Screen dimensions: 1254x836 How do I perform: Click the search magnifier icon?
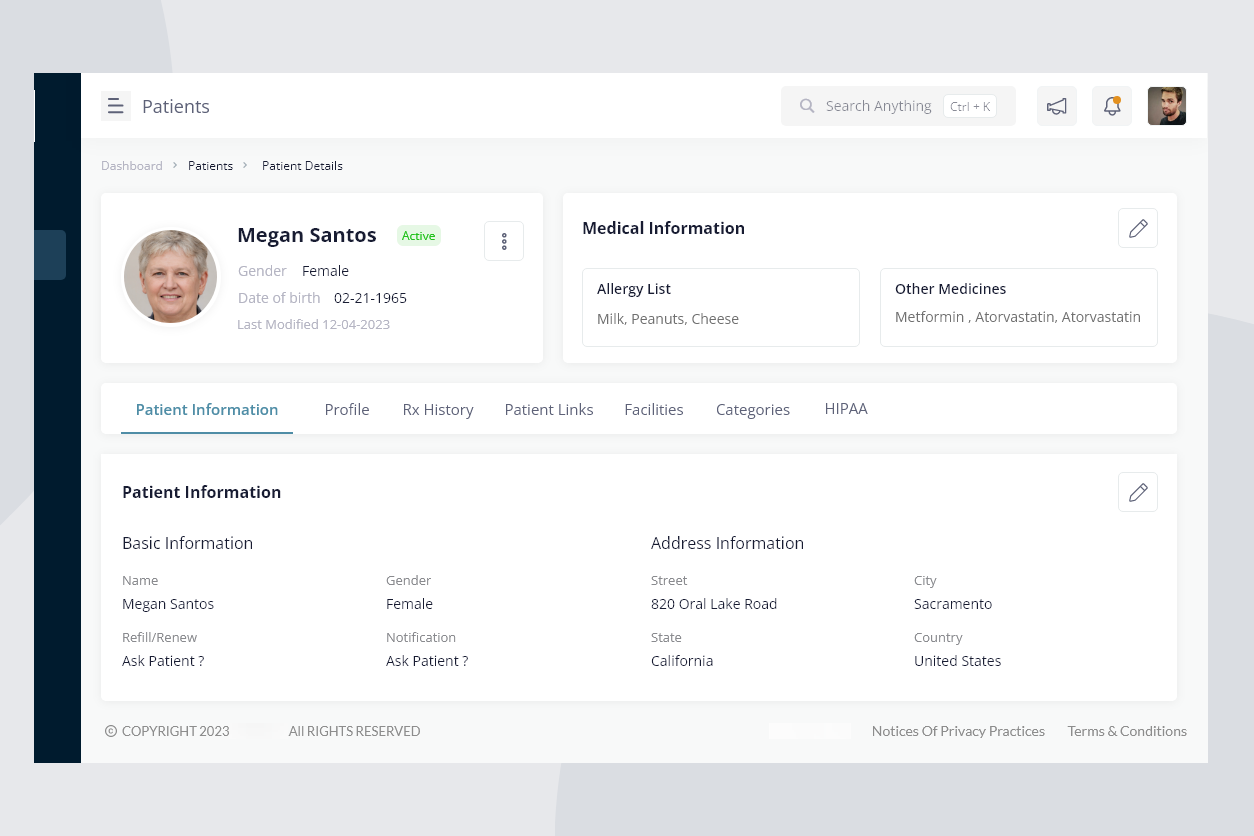pos(807,106)
